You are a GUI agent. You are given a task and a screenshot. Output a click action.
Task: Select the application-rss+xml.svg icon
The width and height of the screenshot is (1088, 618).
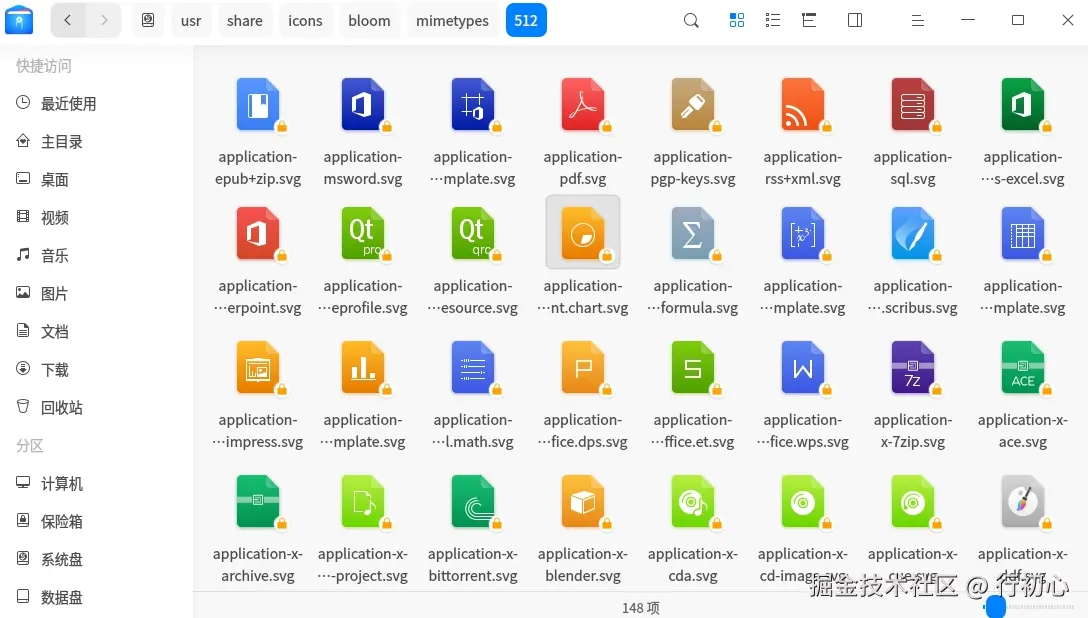803,105
